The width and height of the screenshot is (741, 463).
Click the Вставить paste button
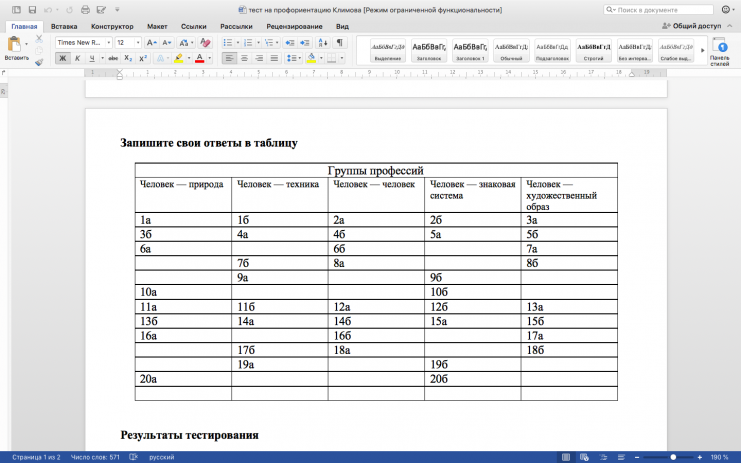(16, 51)
